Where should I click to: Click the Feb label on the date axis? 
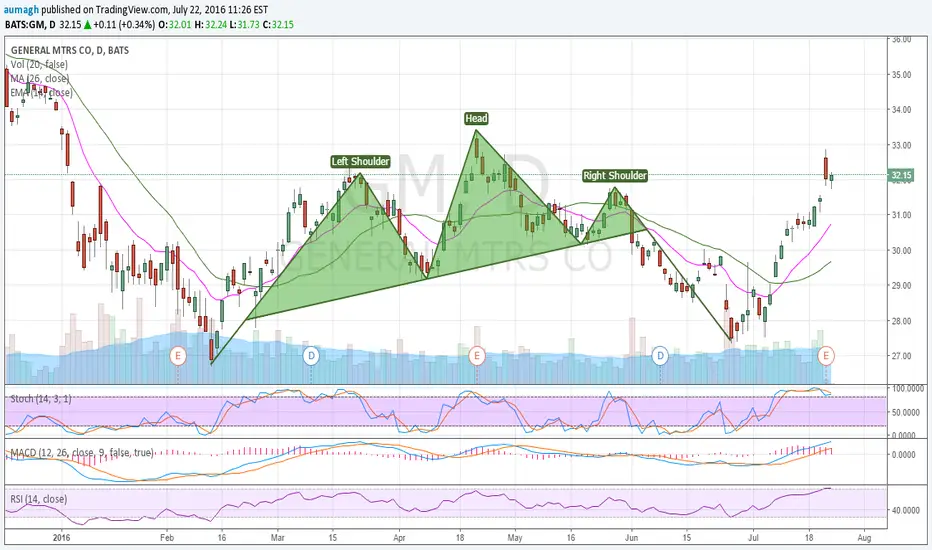click(167, 538)
